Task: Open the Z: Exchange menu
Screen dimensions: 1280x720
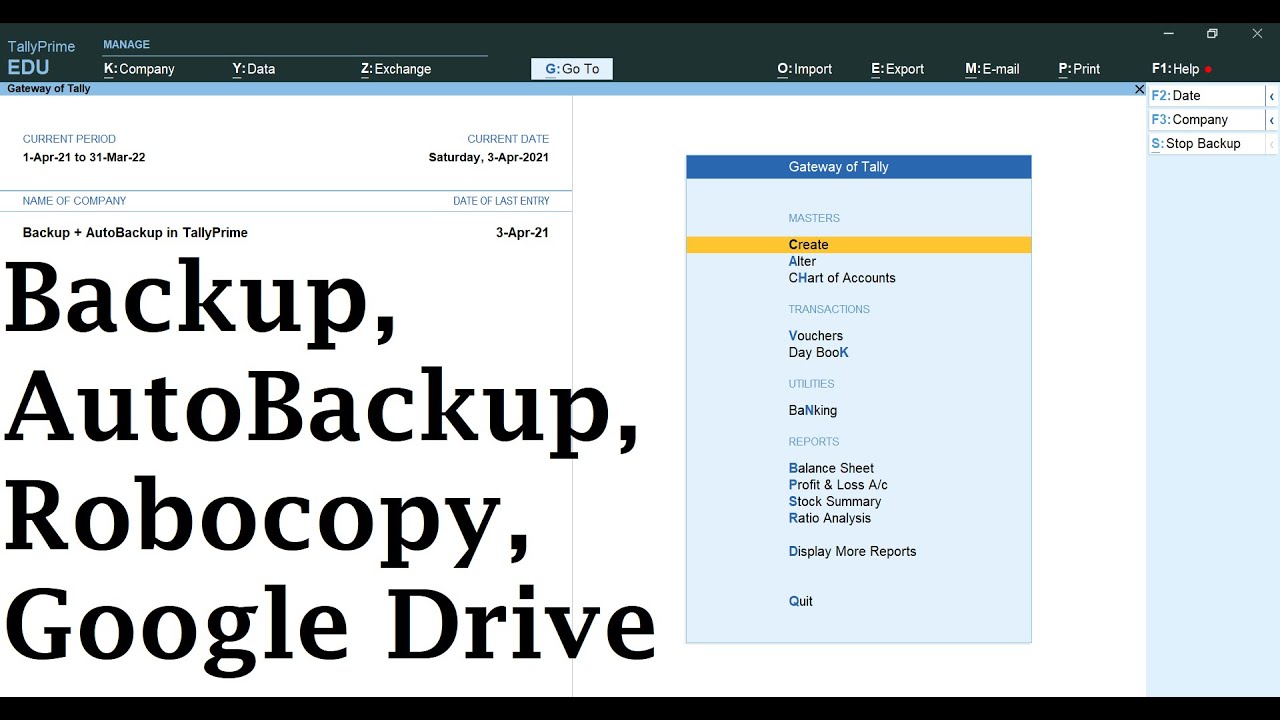Action: (x=396, y=69)
